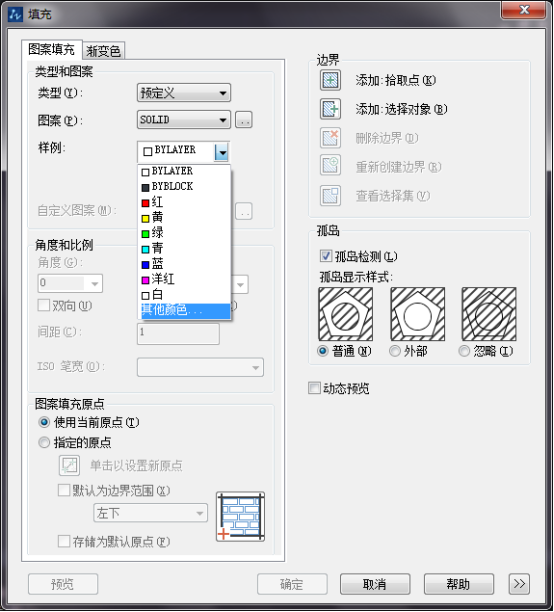Screen dimensions: 554x612
Task: Select the 使用当前原点 radio button
Action: point(44,422)
